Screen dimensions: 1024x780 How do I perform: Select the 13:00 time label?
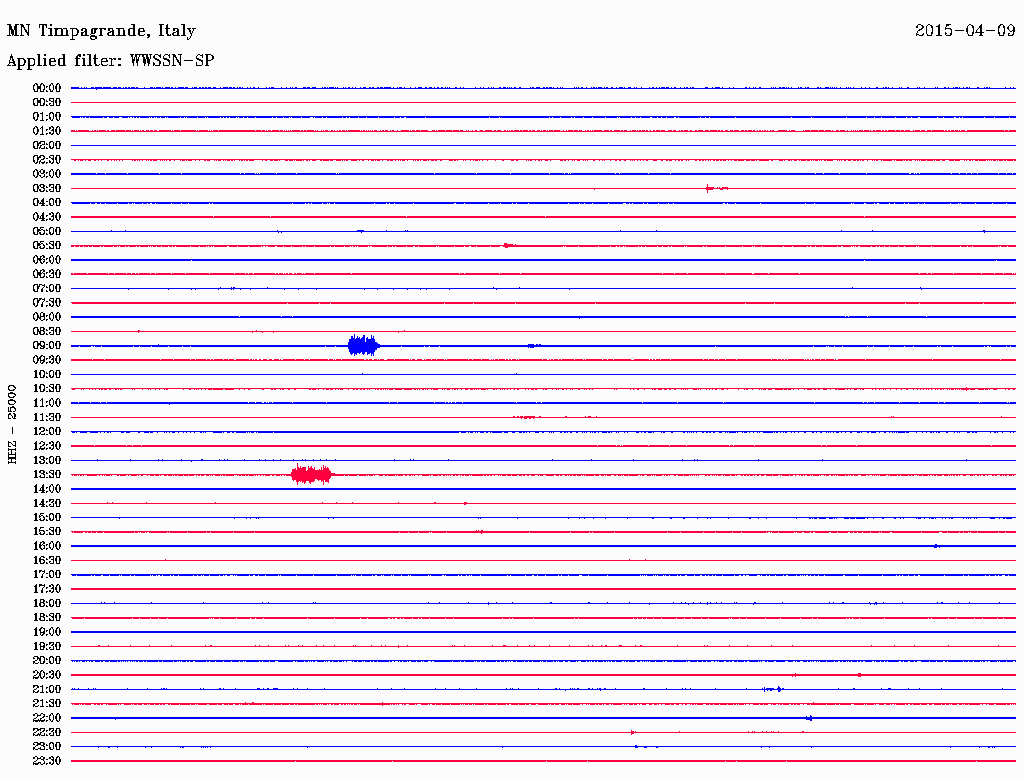[x=46, y=460]
